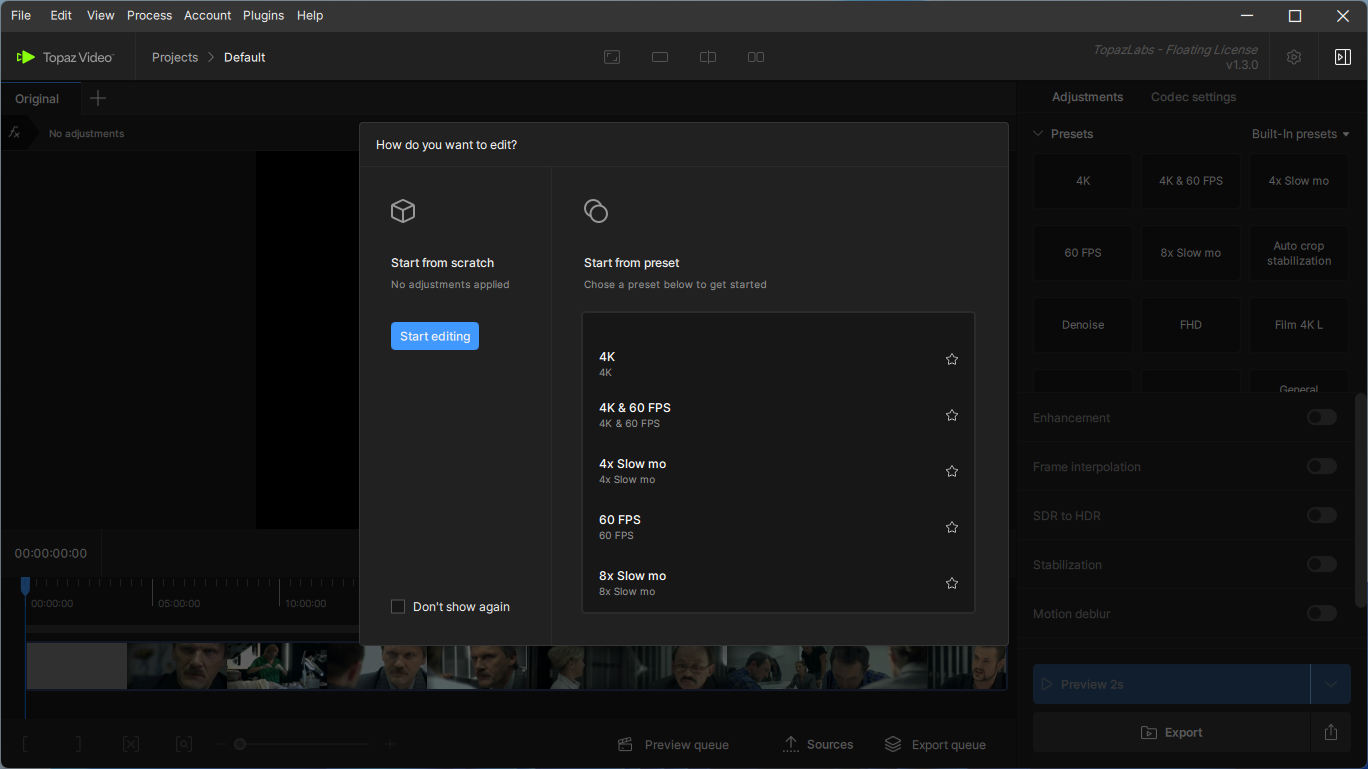Star the 8x Slow mo preset
1368x769 pixels.
pos(952,583)
